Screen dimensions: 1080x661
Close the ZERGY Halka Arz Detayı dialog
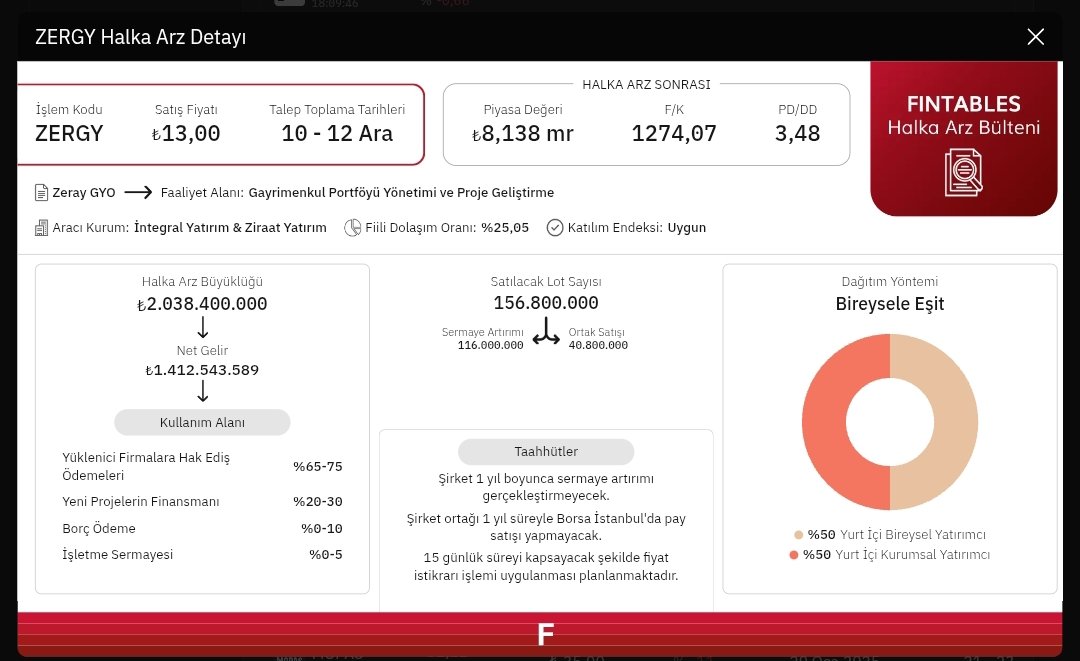pyautogui.click(x=1035, y=36)
